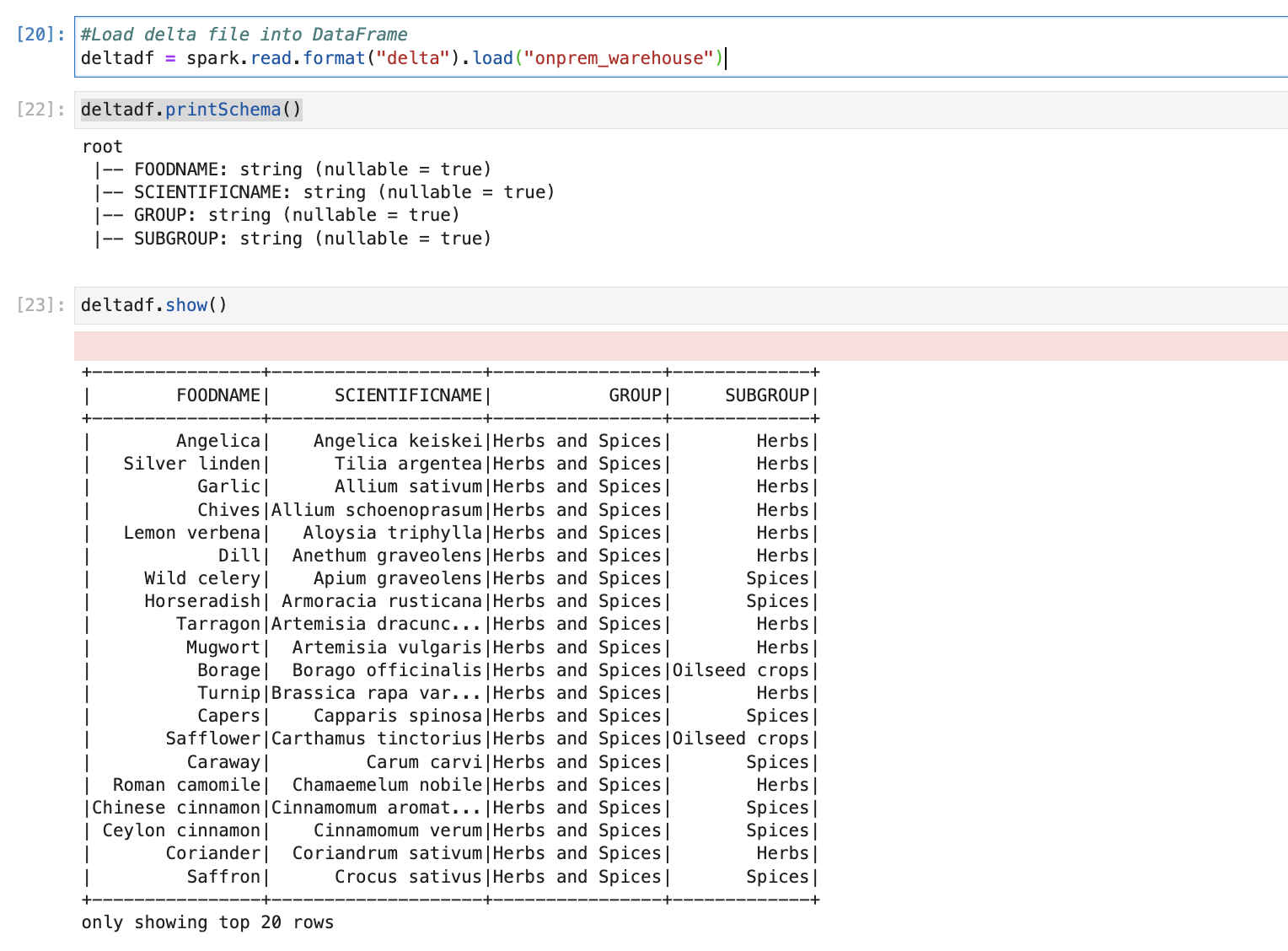Focus the deltadf.show() code cell
The width and height of the screenshot is (1288, 951).
(x=674, y=305)
